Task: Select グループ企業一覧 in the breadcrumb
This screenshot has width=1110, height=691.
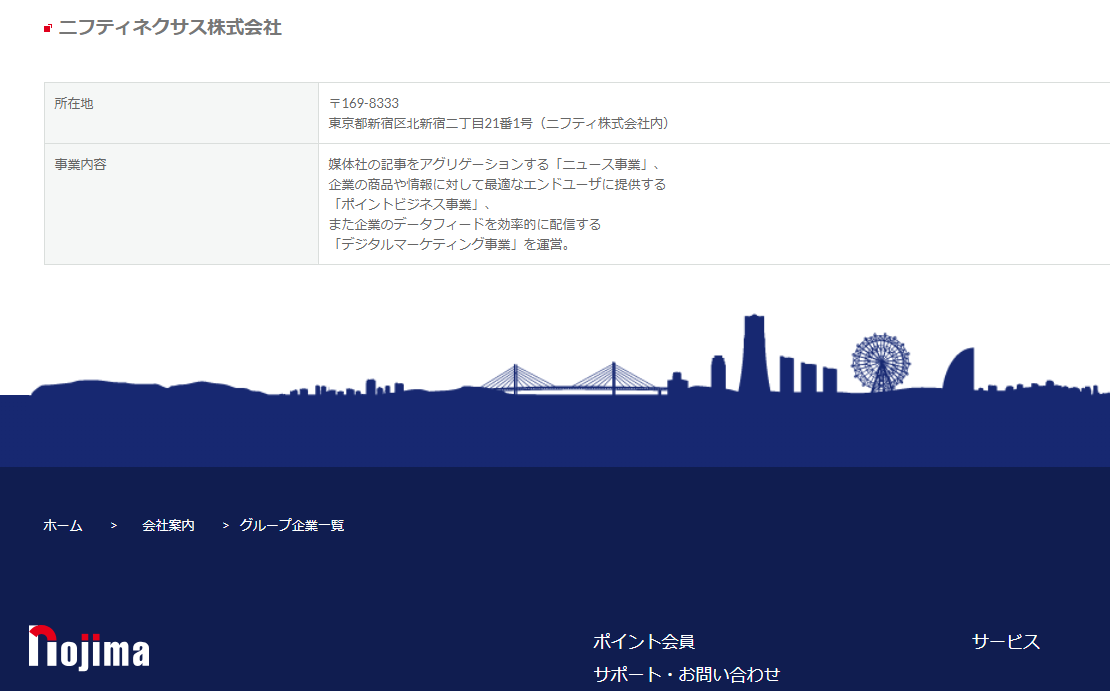Action: coord(292,525)
